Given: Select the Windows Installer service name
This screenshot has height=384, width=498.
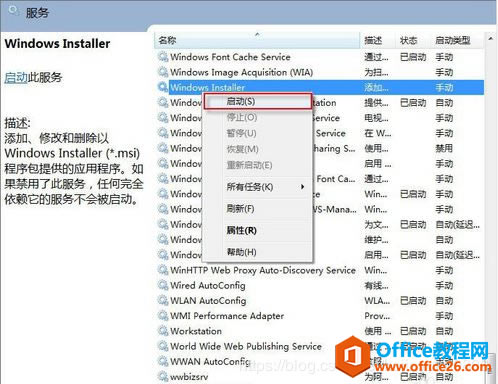Looking at the screenshot, I should (207, 87).
